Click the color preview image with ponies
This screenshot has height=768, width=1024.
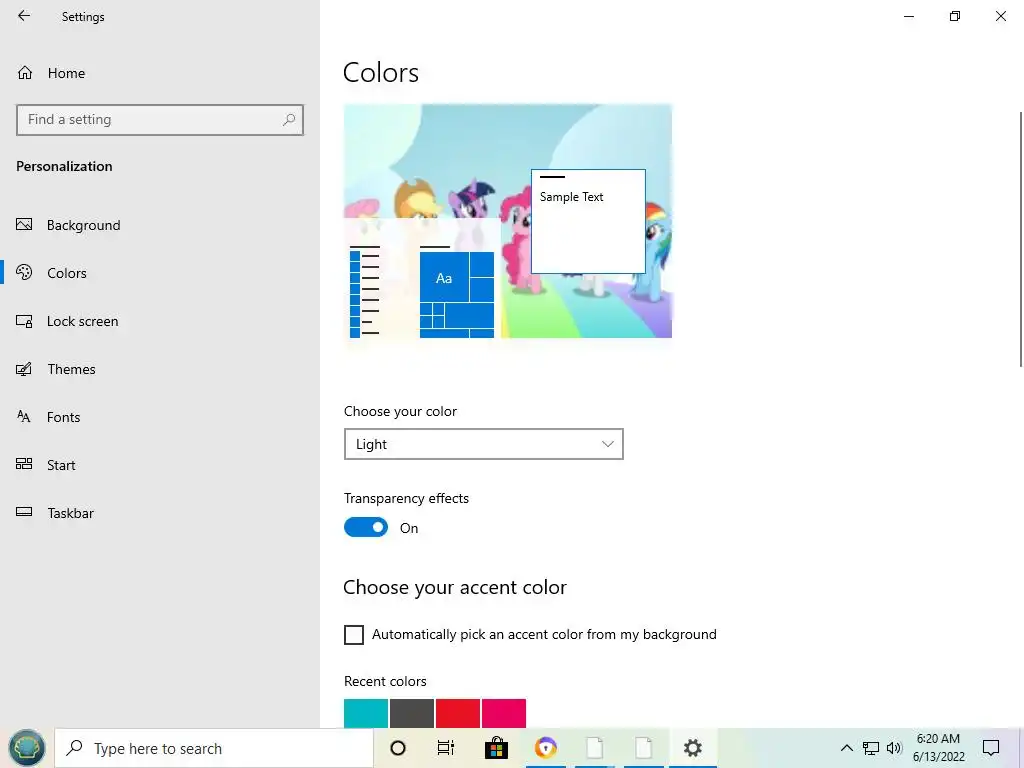[507, 221]
